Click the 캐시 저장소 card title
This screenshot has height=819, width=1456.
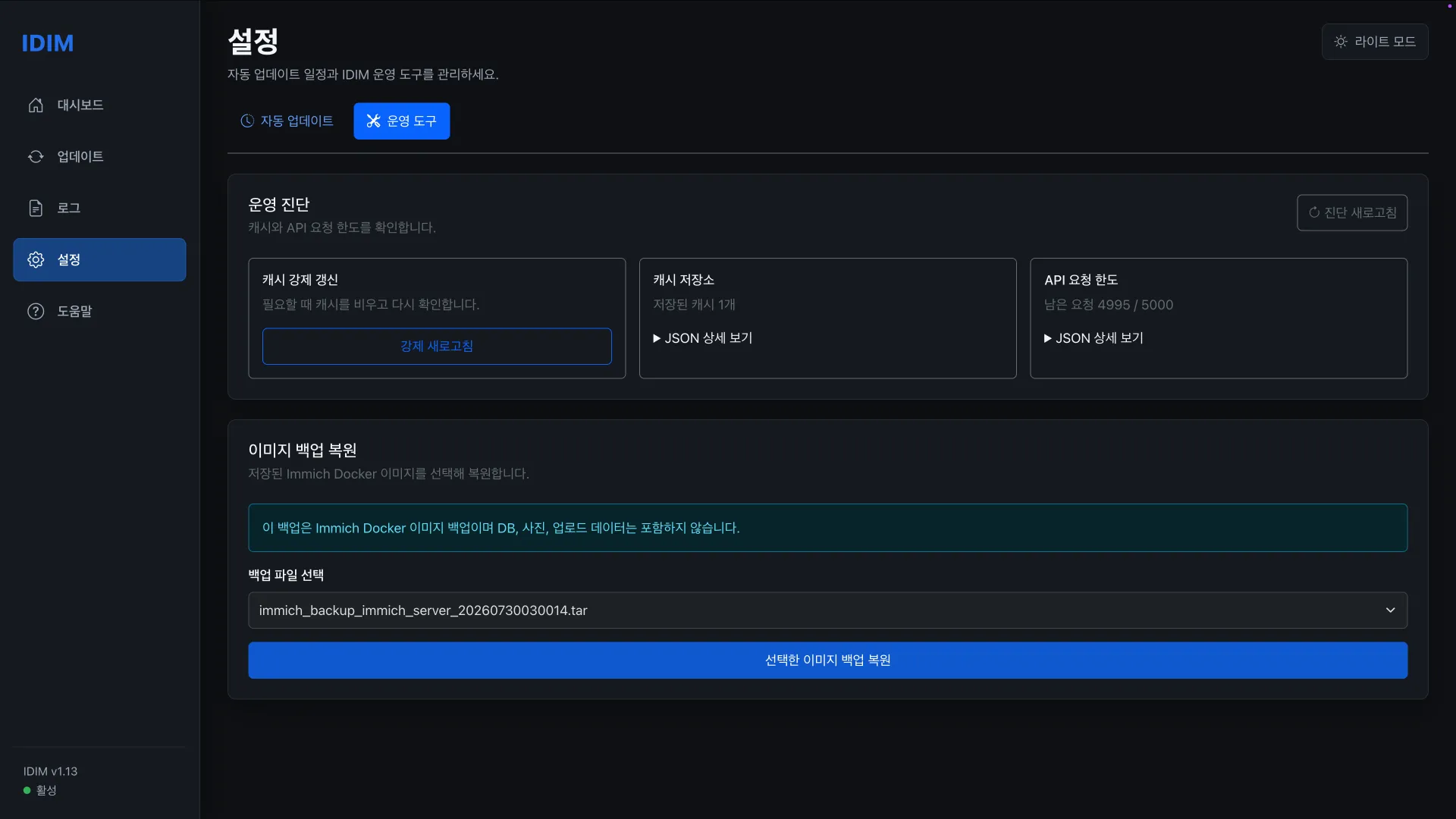tap(684, 280)
